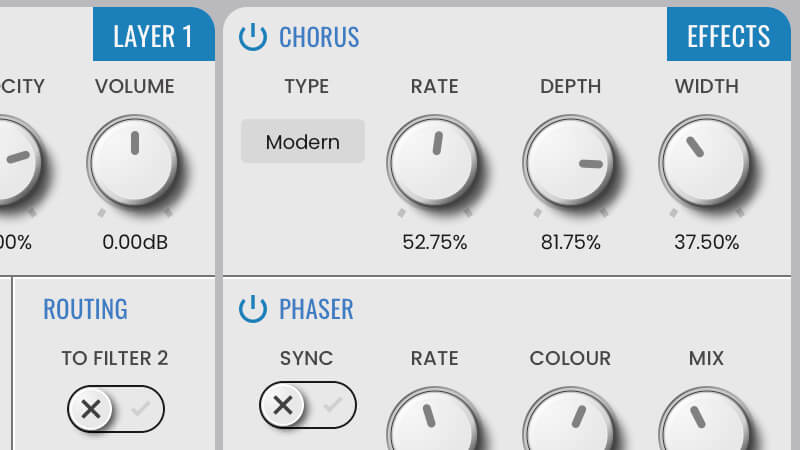Select the Layer 1 tab

(x=154, y=34)
